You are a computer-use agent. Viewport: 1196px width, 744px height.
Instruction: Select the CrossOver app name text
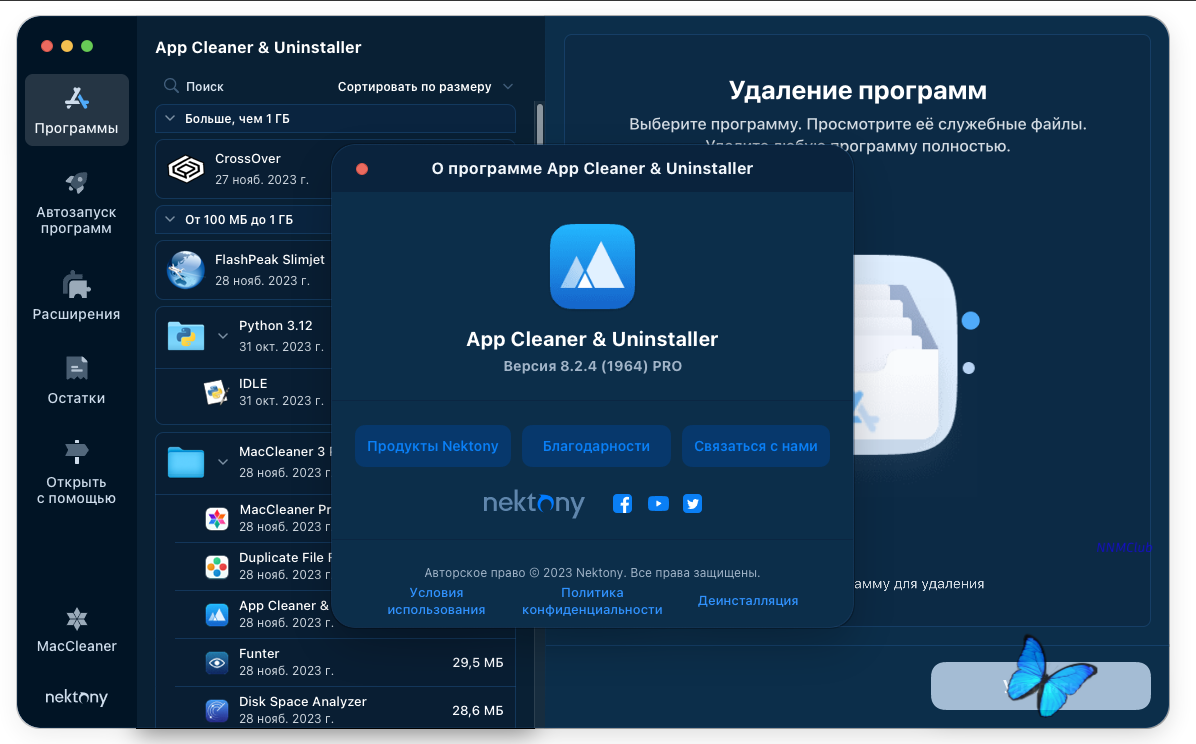coord(248,158)
